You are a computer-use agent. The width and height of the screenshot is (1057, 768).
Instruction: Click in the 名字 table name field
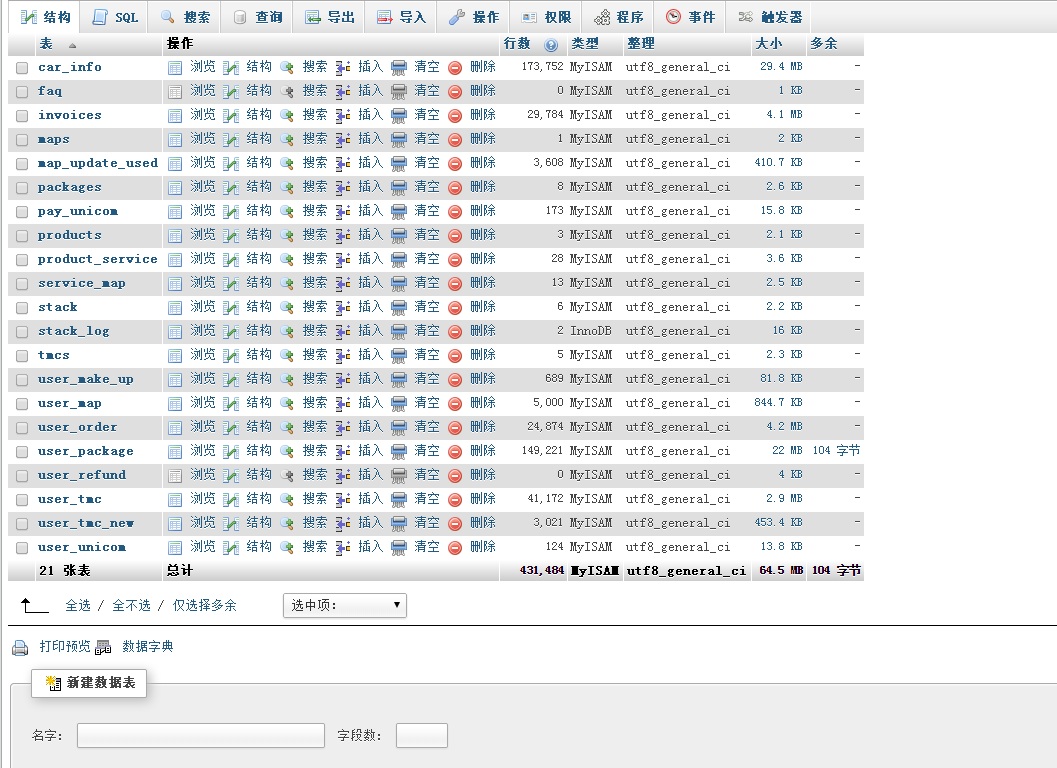click(x=201, y=735)
